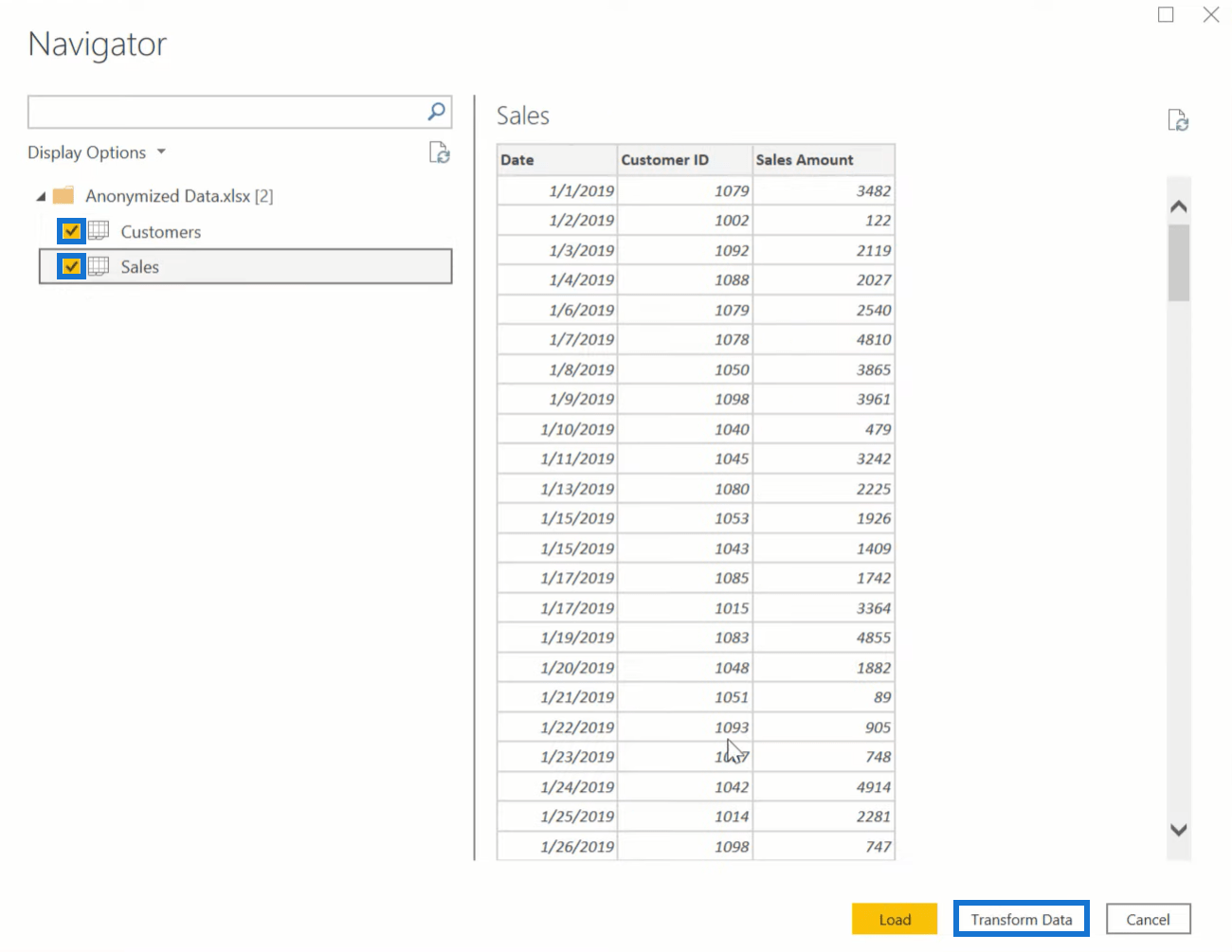
Task: Click Anonymized Data.xlsx [2] label
Action: [x=179, y=196]
